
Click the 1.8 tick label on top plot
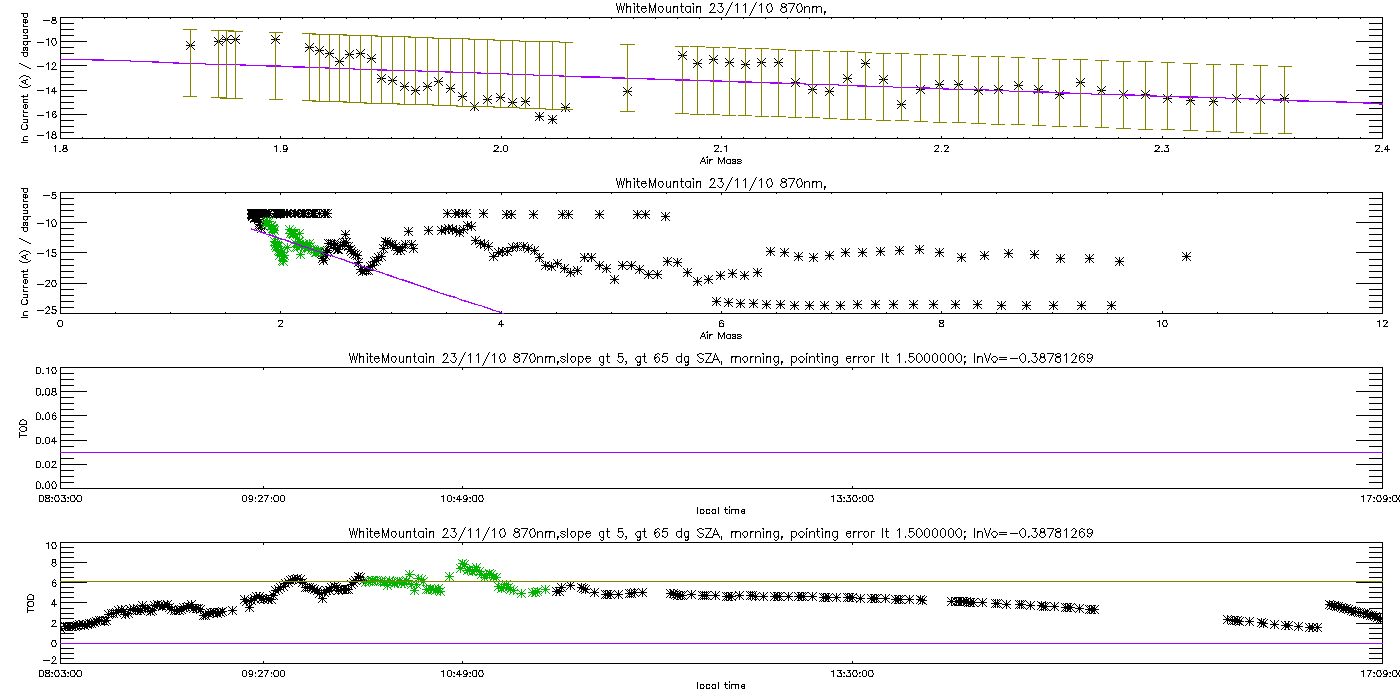coord(60,149)
